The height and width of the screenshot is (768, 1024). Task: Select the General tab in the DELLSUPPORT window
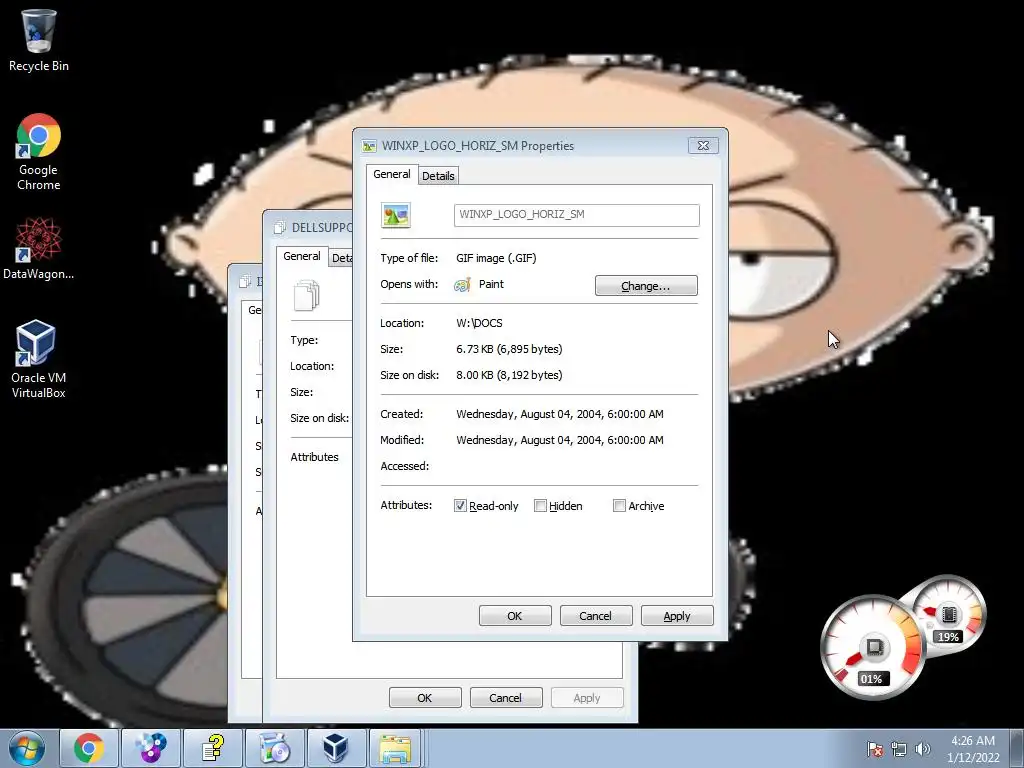click(x=302, y=256)
